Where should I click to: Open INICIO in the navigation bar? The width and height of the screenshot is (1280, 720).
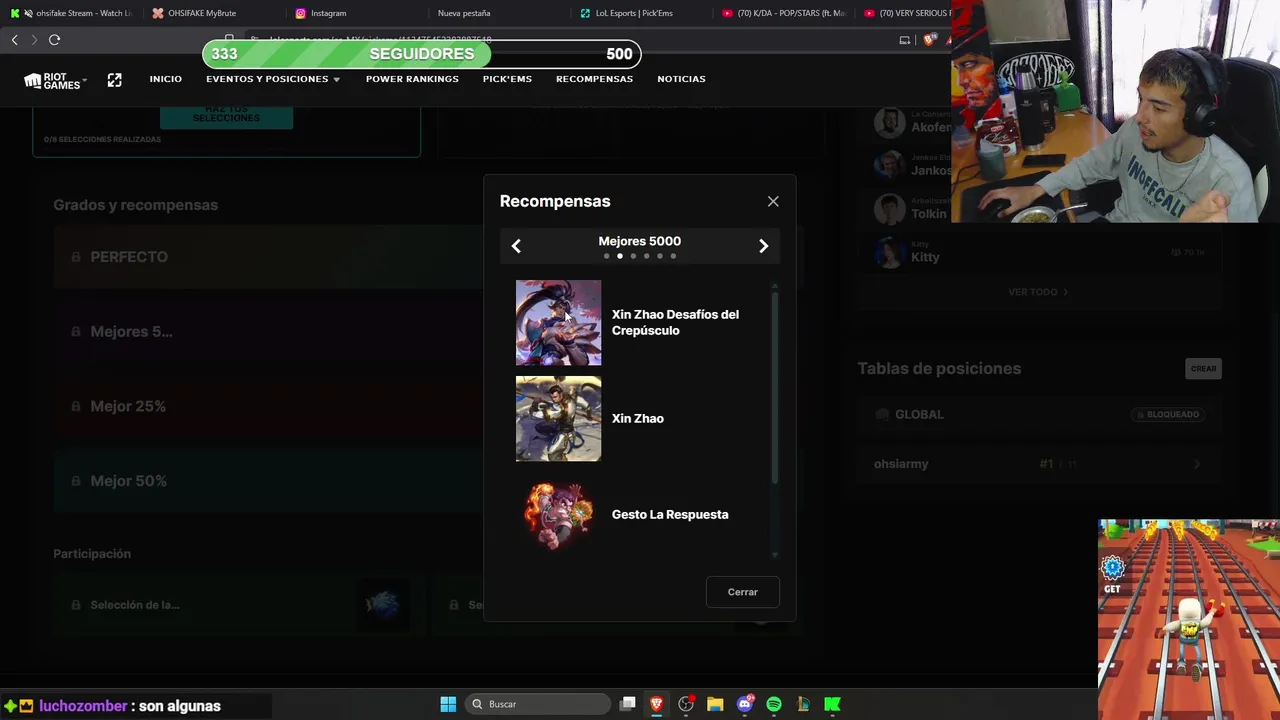(x=166, y=79)
